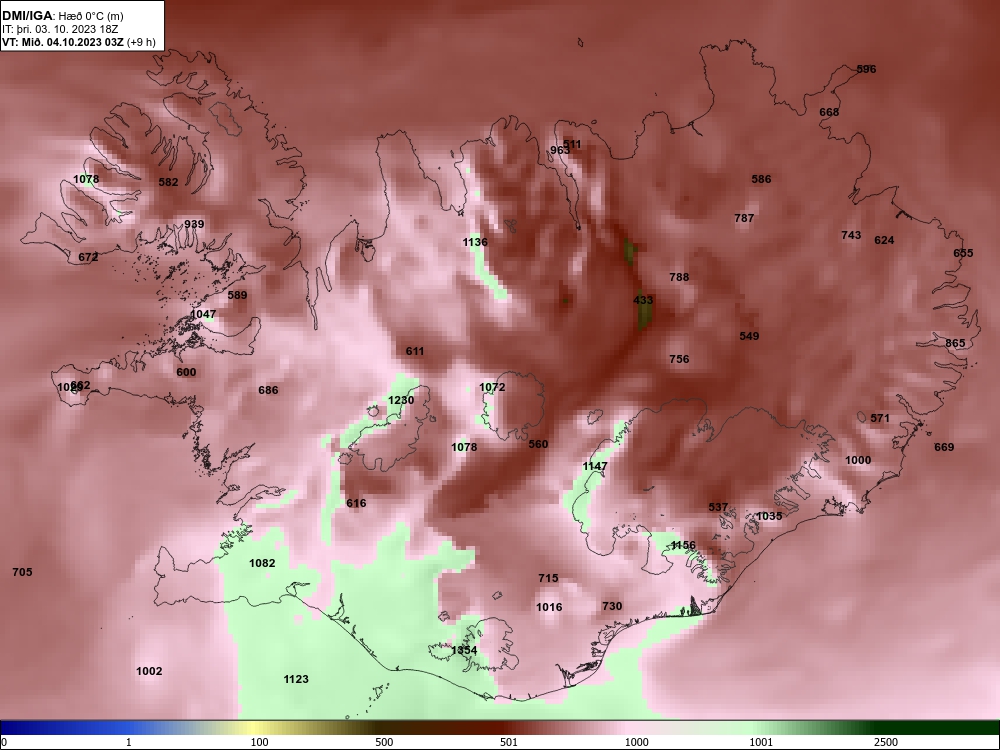The height and width of the screenshot is (750, 1000).
Task: Select the 787 map value
Action: (x=744, y=218)
